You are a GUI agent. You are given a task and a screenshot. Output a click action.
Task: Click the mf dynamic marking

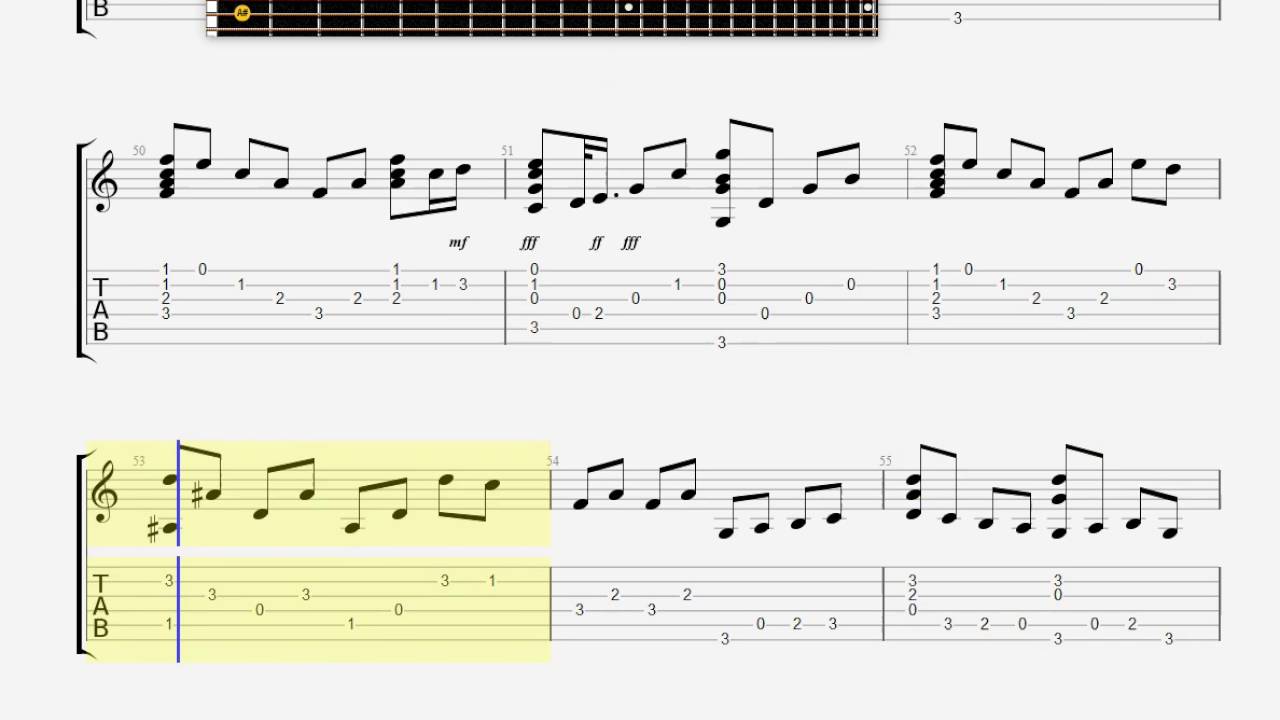pyautogui.click(x=458, y=243)
